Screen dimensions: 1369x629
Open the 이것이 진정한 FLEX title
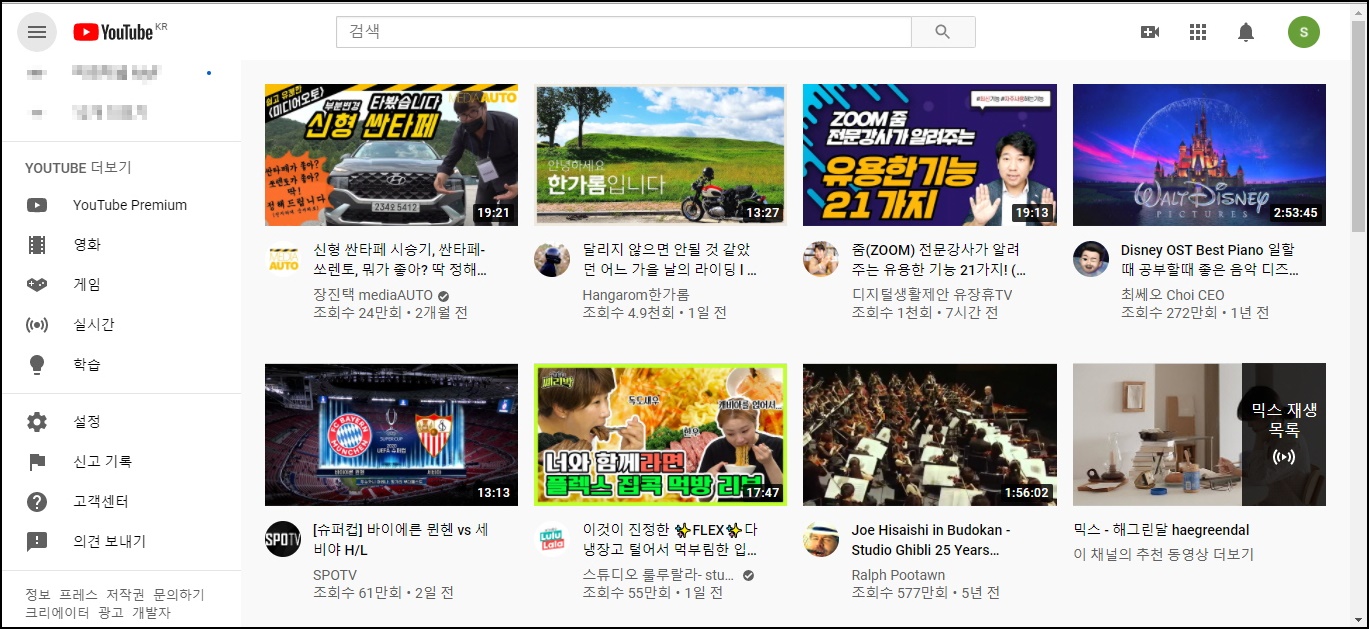[669, 539]
